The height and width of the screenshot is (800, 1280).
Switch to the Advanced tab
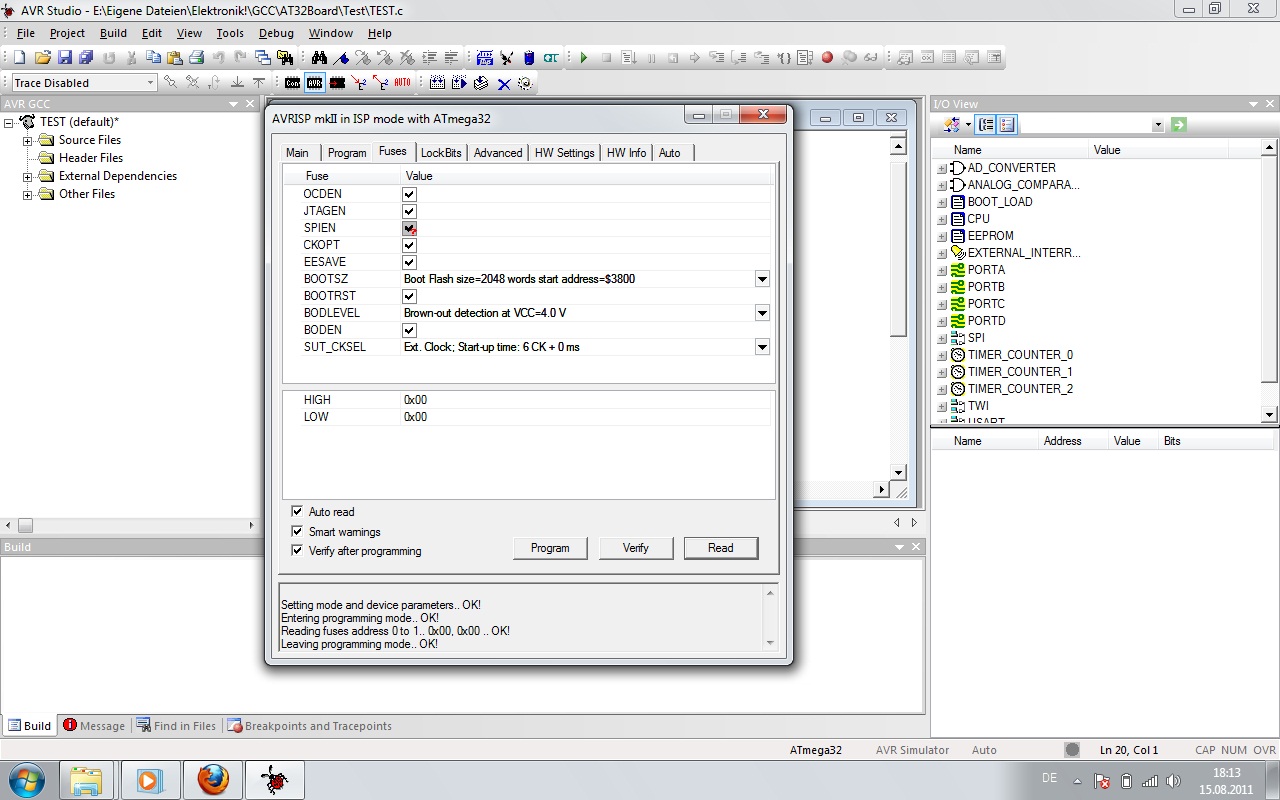point(498,152)
